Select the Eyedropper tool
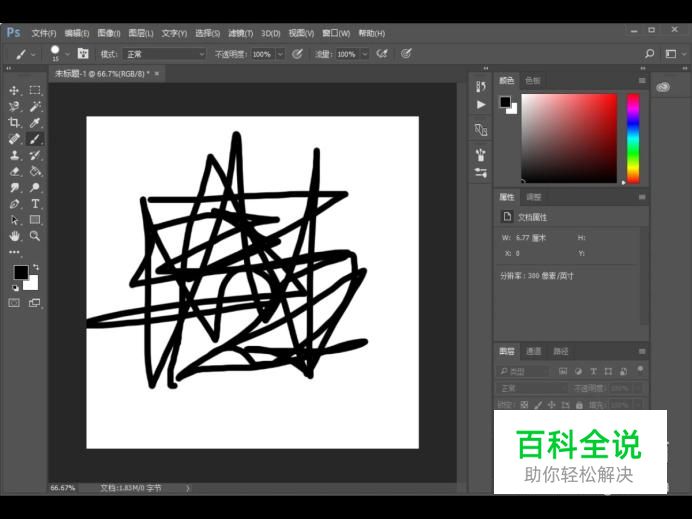 point(35,123)
